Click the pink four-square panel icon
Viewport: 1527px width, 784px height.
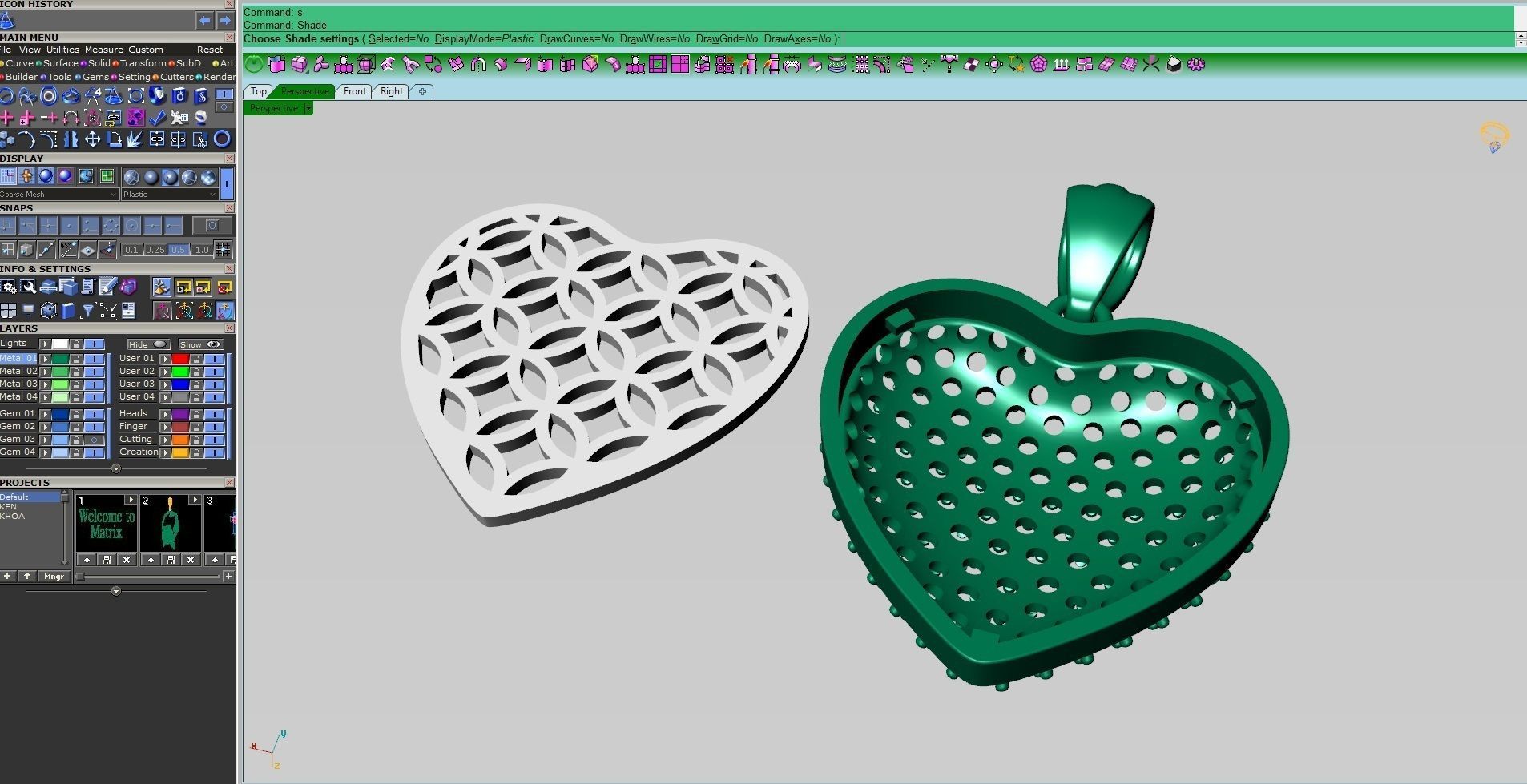(x=680, y=64)
